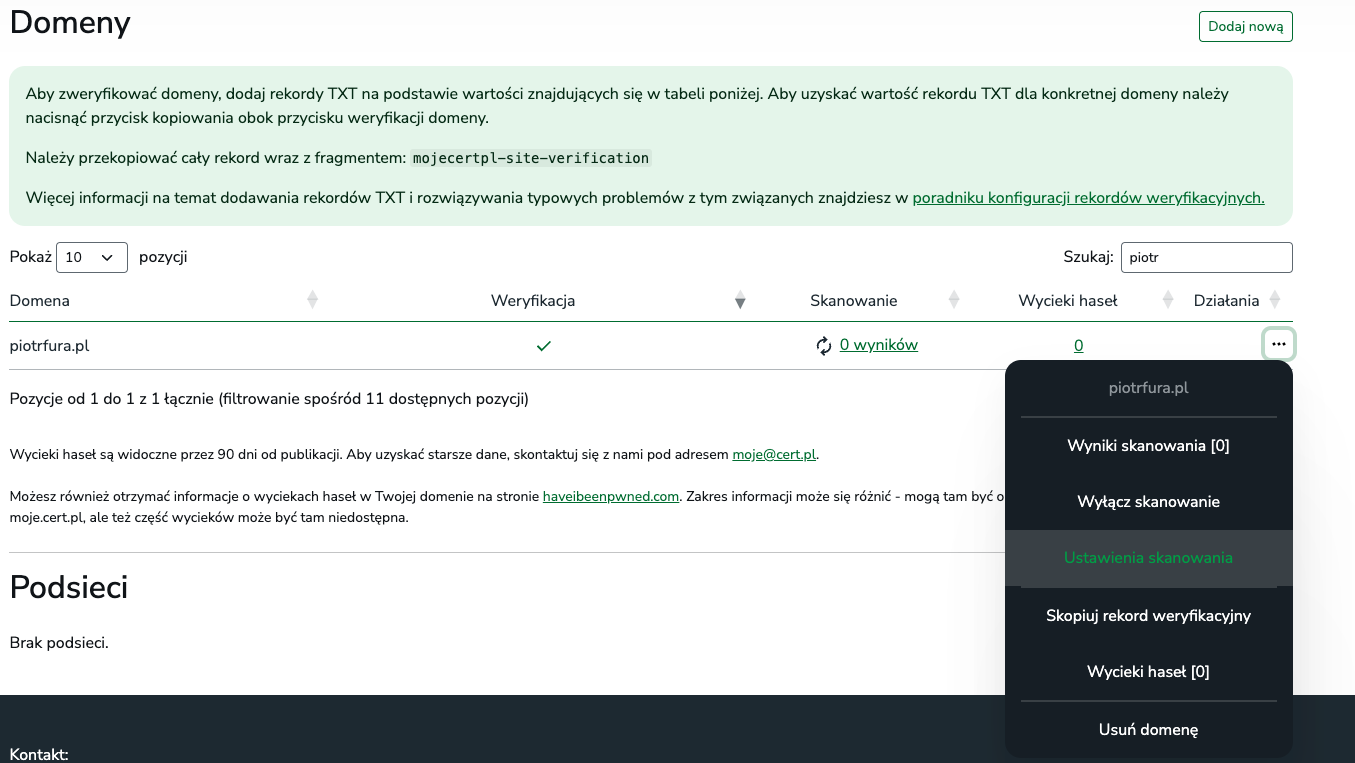The image size is (1355, 763).
Task: Click the Domeny page heading
Action: pos(70,21)
